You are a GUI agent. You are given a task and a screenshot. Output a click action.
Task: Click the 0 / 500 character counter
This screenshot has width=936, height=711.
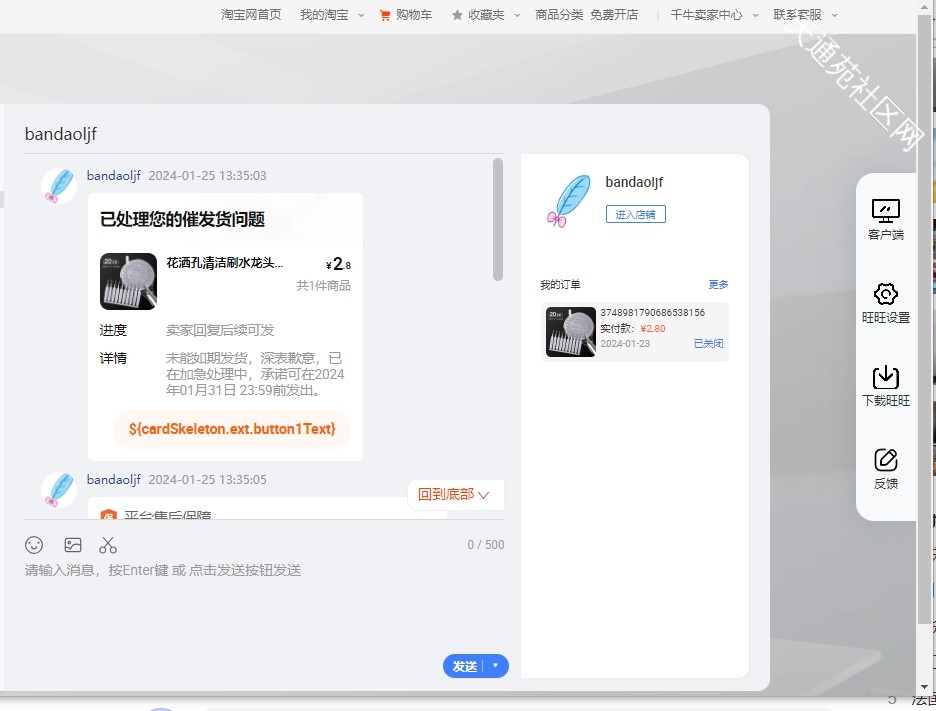click(486, 544)
